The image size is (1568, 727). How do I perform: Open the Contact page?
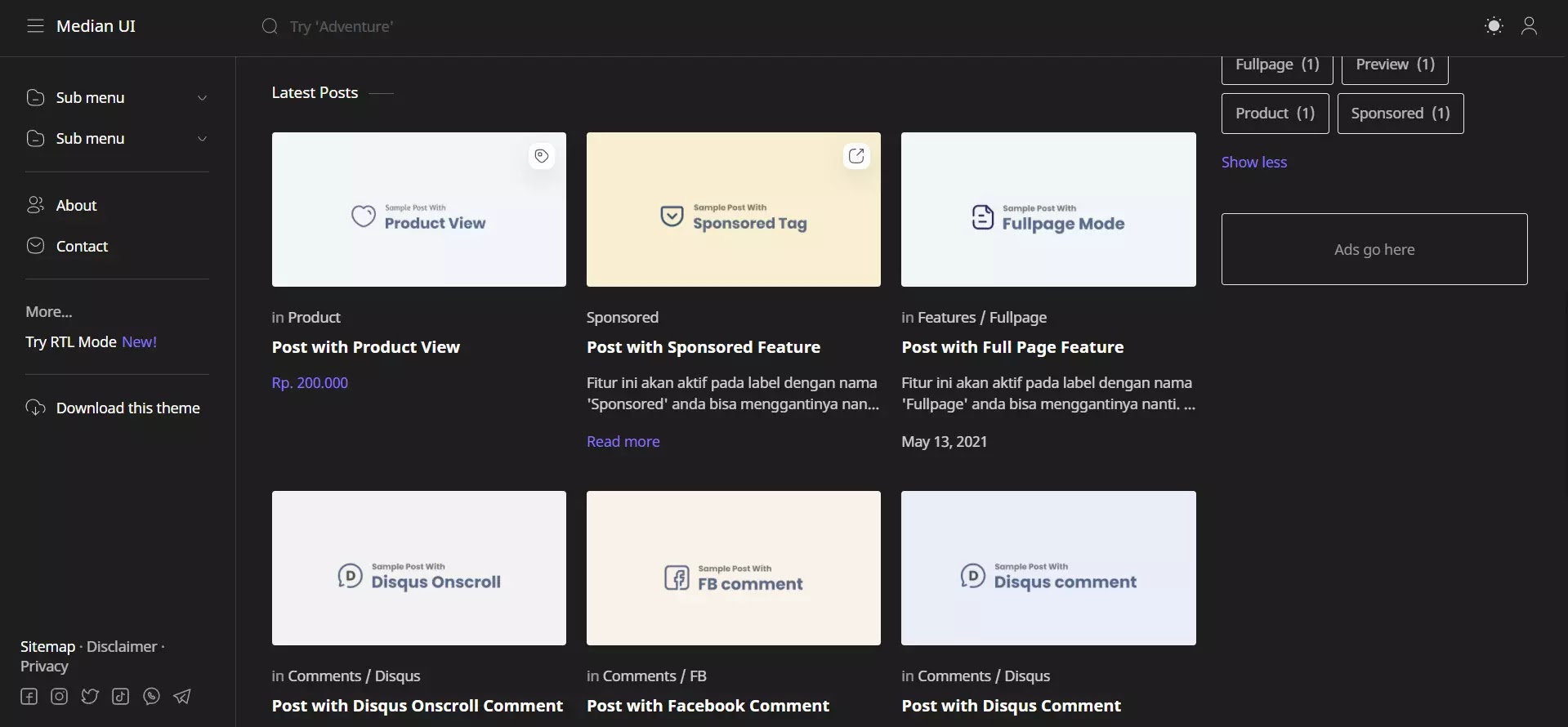coord(82,246)
